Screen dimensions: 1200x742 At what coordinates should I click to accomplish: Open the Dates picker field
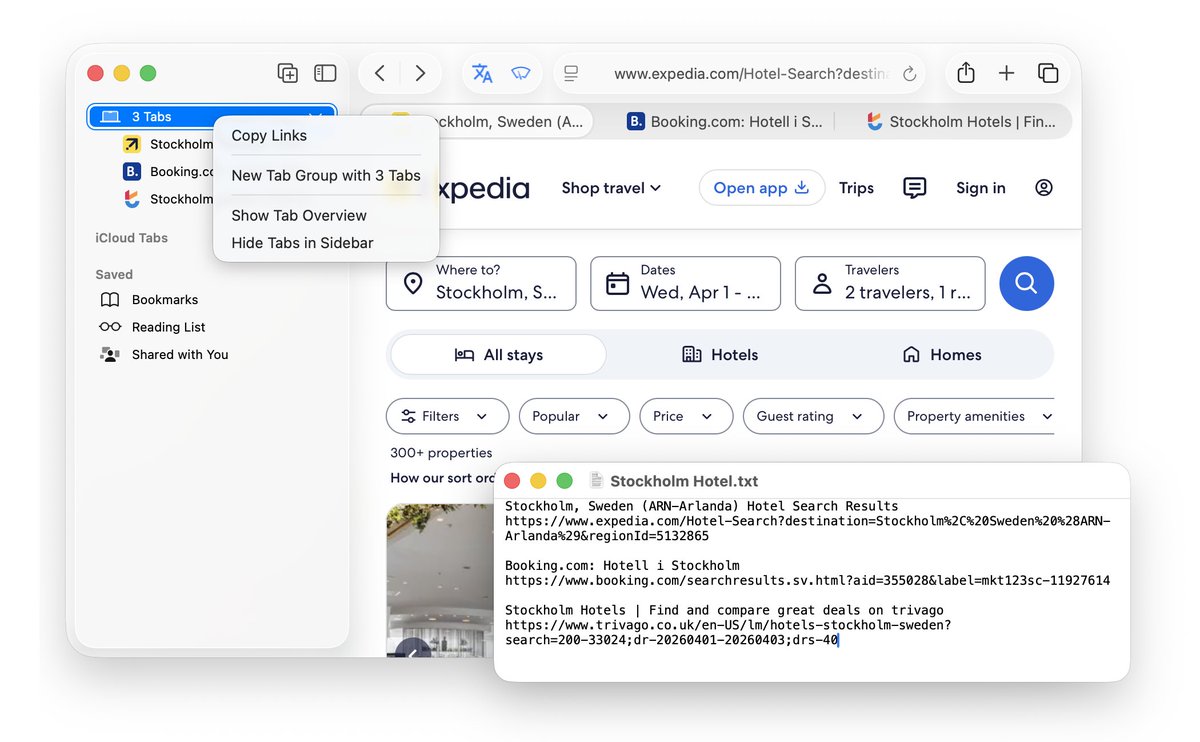pos(685,283)
